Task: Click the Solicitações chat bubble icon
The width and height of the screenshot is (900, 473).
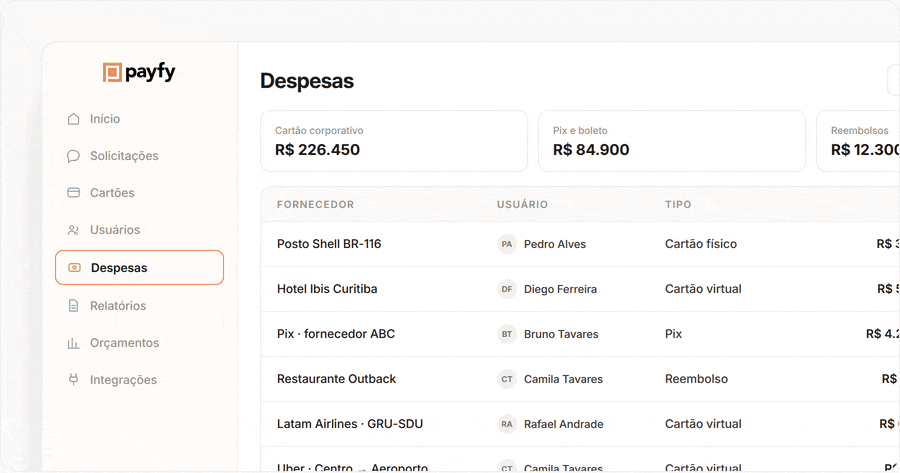Action: pyautogui.click(x=73, y=156)
